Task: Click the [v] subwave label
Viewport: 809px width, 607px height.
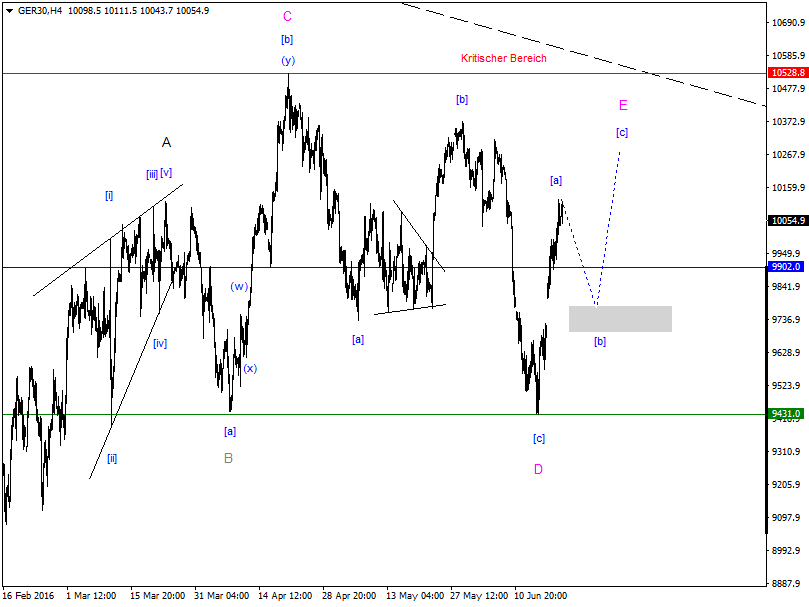Action: [x=166, y=173]
